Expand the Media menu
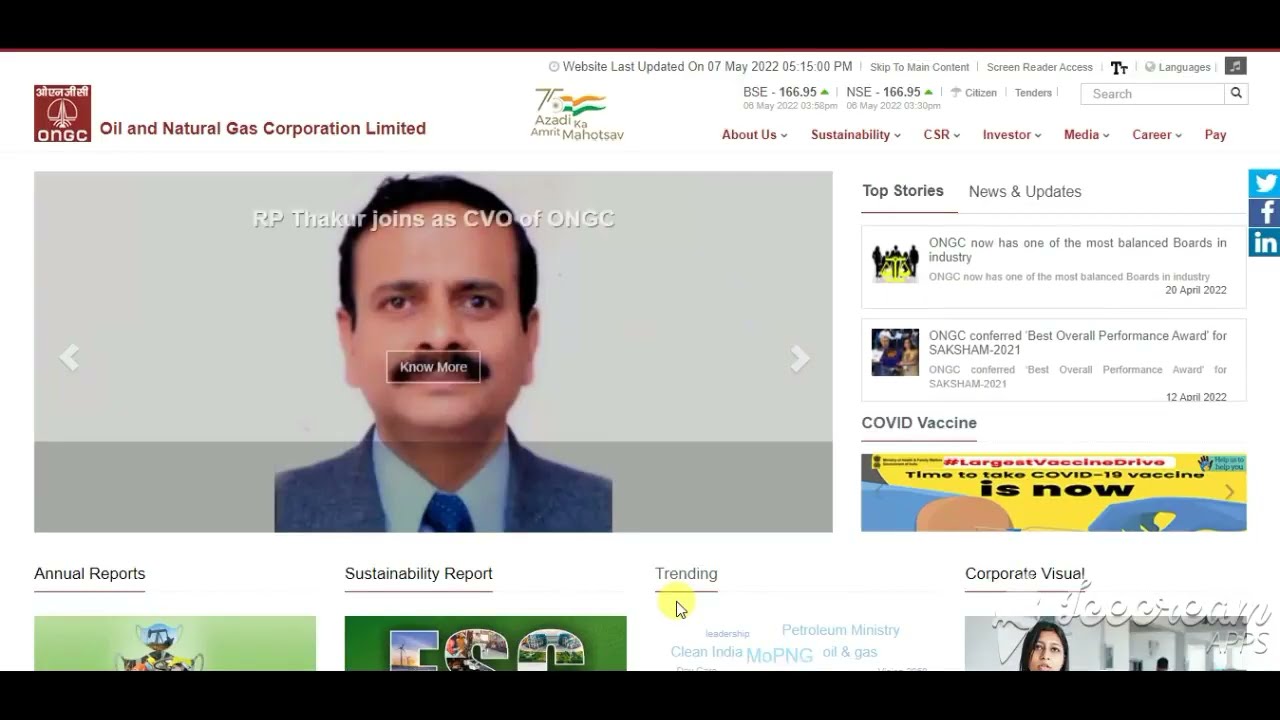Screen dimensions: 1280x720 1086,135
